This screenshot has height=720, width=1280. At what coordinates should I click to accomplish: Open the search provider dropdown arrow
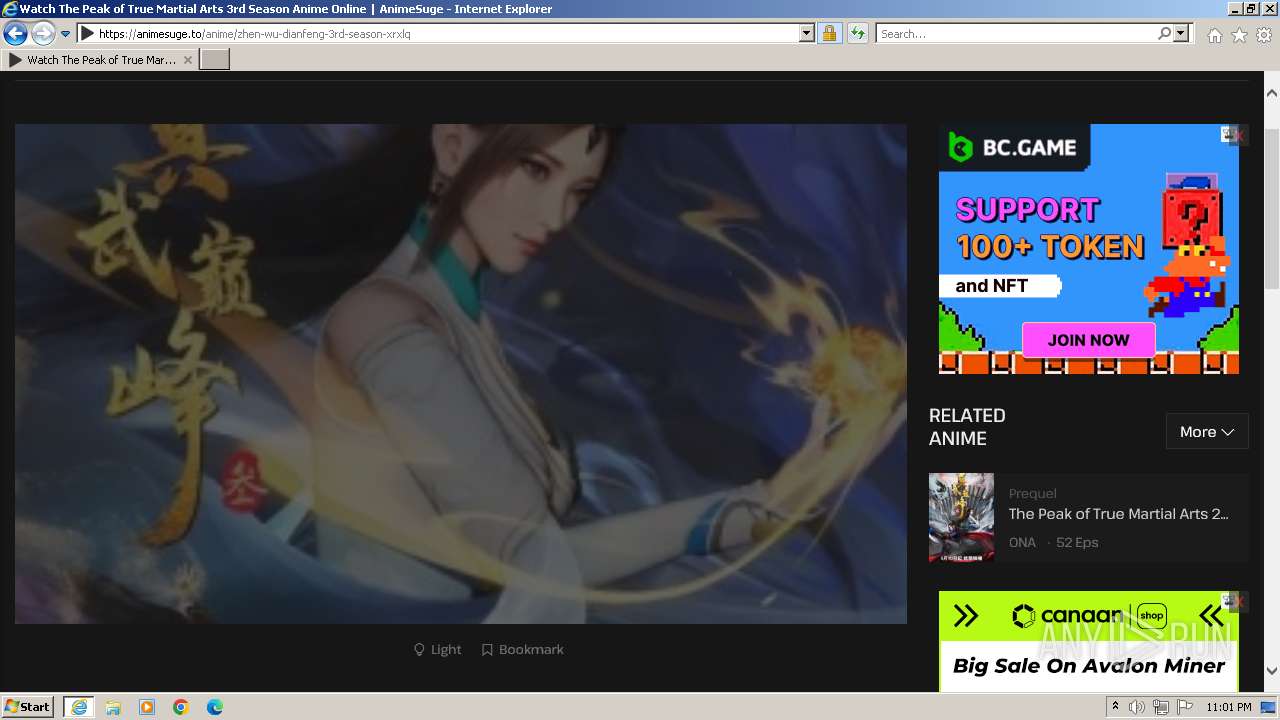point(1182,33)
